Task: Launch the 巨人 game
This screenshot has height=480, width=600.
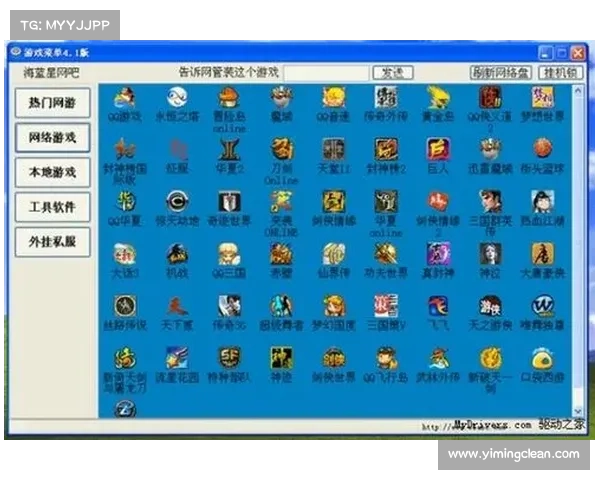Action: tap(438, 149)
